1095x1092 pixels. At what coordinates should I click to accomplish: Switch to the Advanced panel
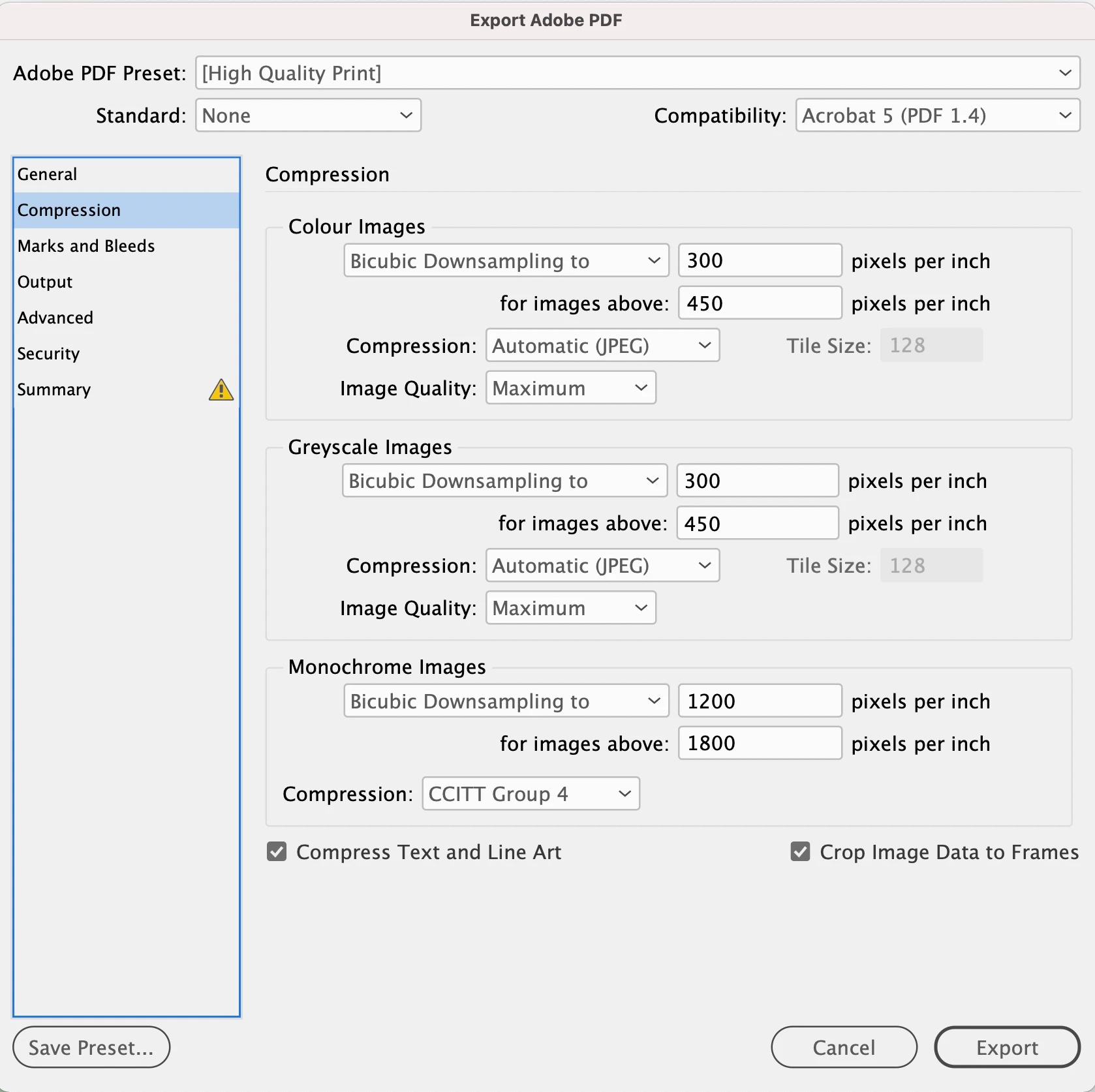click(x=127, y=318)
